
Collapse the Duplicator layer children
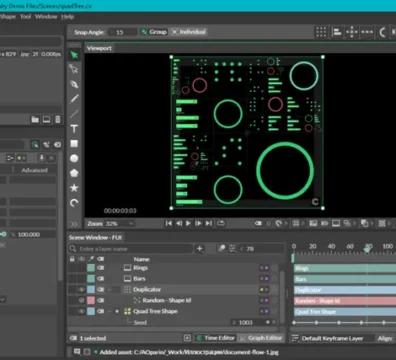tap(110, 289)
